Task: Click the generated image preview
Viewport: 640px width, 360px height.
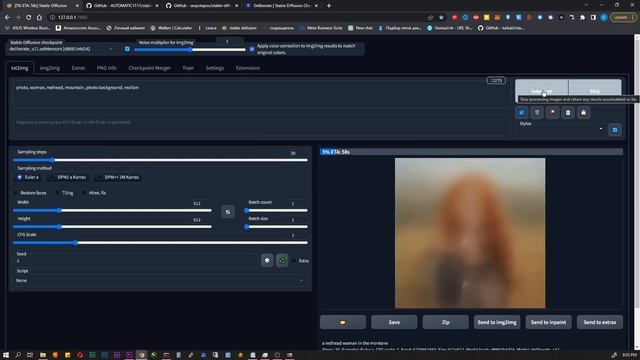Action: point(470,233)
